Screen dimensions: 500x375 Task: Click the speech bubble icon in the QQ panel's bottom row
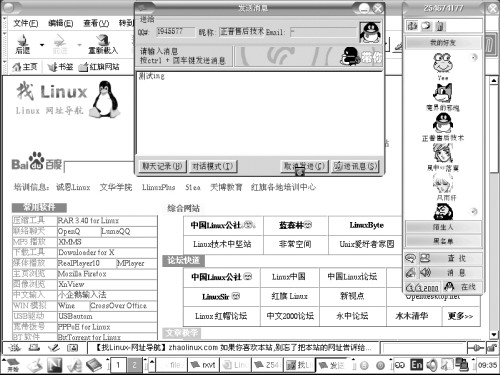click(411, 258)
